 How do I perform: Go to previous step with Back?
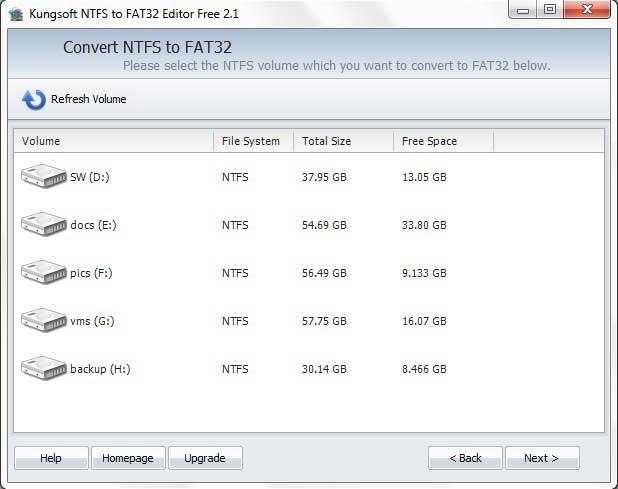(465, 458)
